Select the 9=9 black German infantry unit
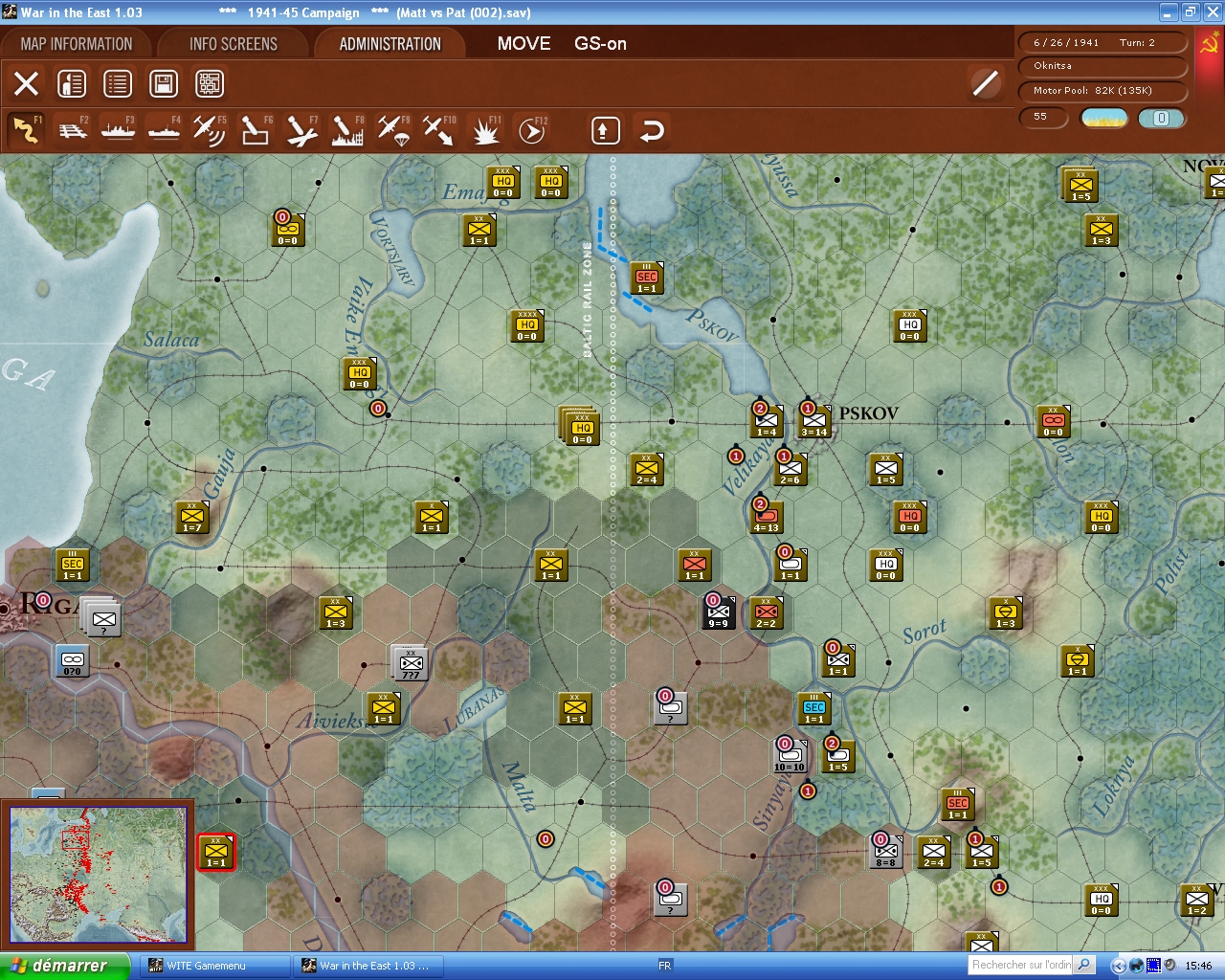The image size is (1225, 980). pyautogui.click(x=718, y=612)
